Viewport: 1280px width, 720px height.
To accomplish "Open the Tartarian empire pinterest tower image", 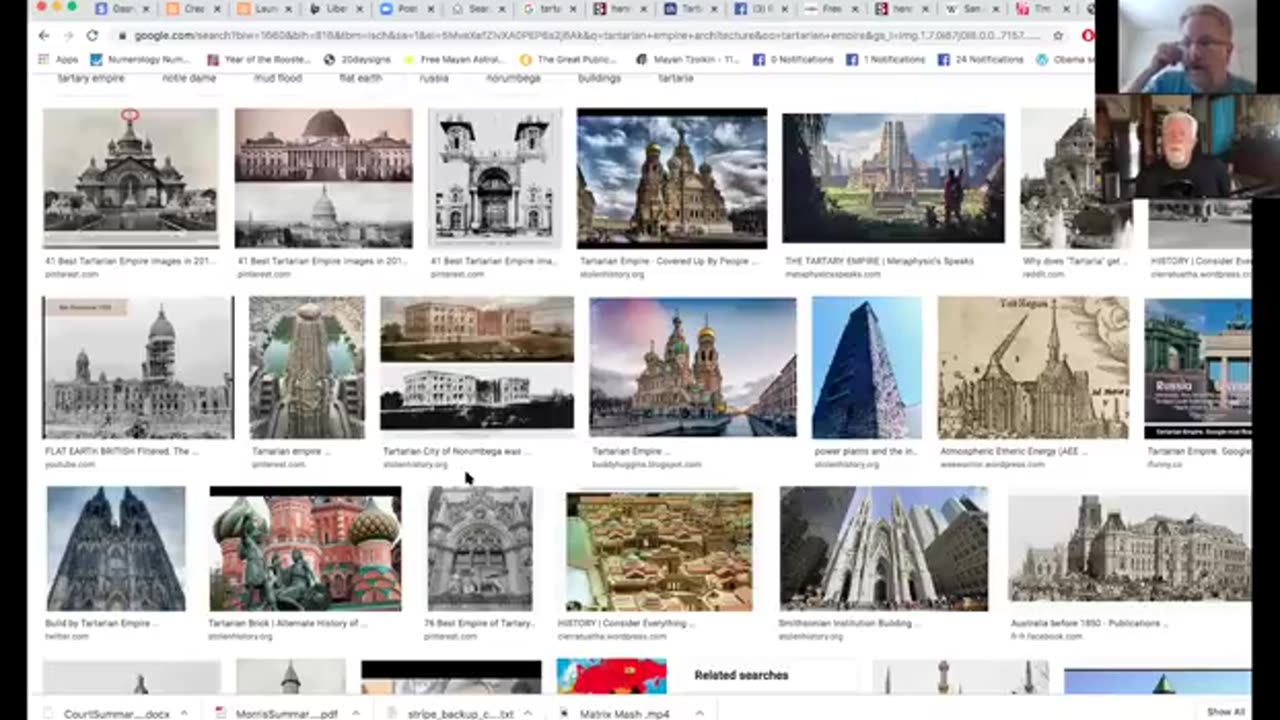I will pyautogui.click(x=307, y=367).
